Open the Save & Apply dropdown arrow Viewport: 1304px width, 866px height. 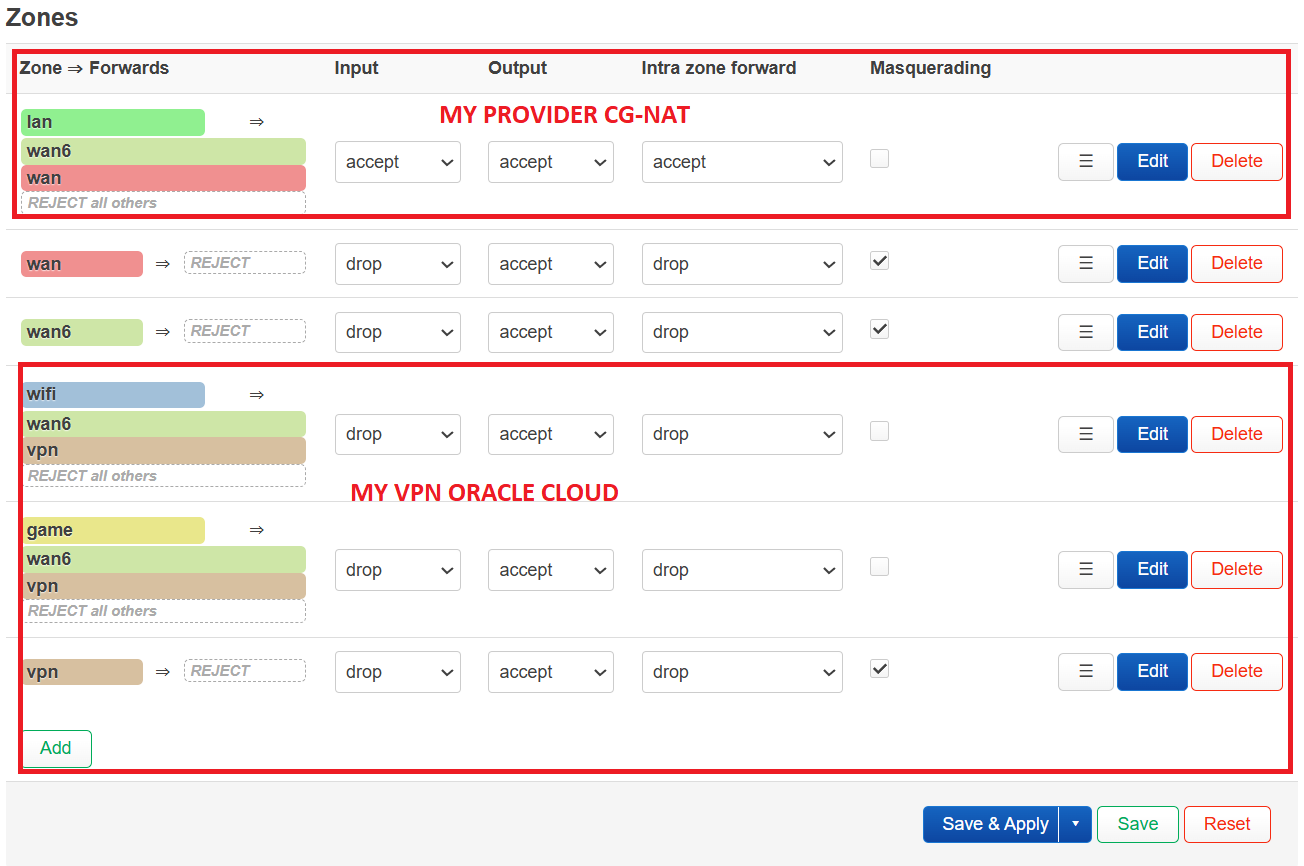(x=1075, y=824)
